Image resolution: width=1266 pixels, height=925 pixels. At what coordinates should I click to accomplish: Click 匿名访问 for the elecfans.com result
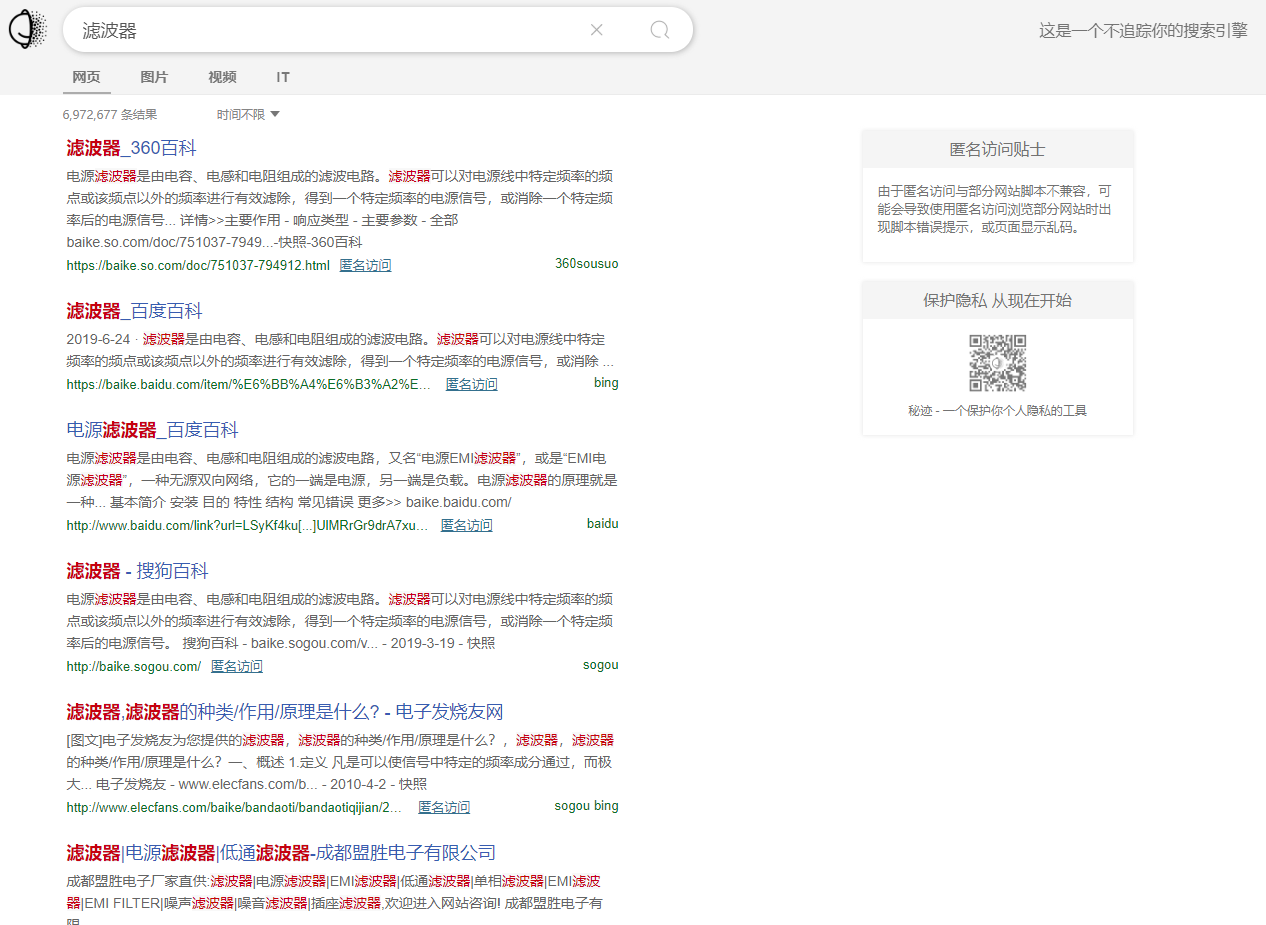click(x=443, y=808)
